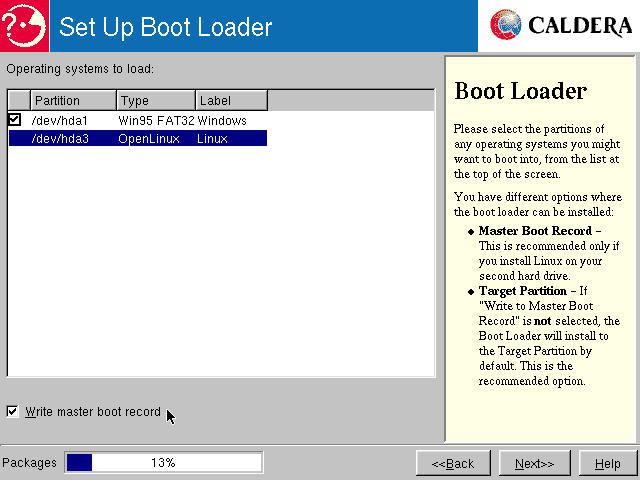The height and width of the screenshot is (480, 640).
Task: Disable Write master boot record
Action: pyautogui.click(x=12, y=411)
